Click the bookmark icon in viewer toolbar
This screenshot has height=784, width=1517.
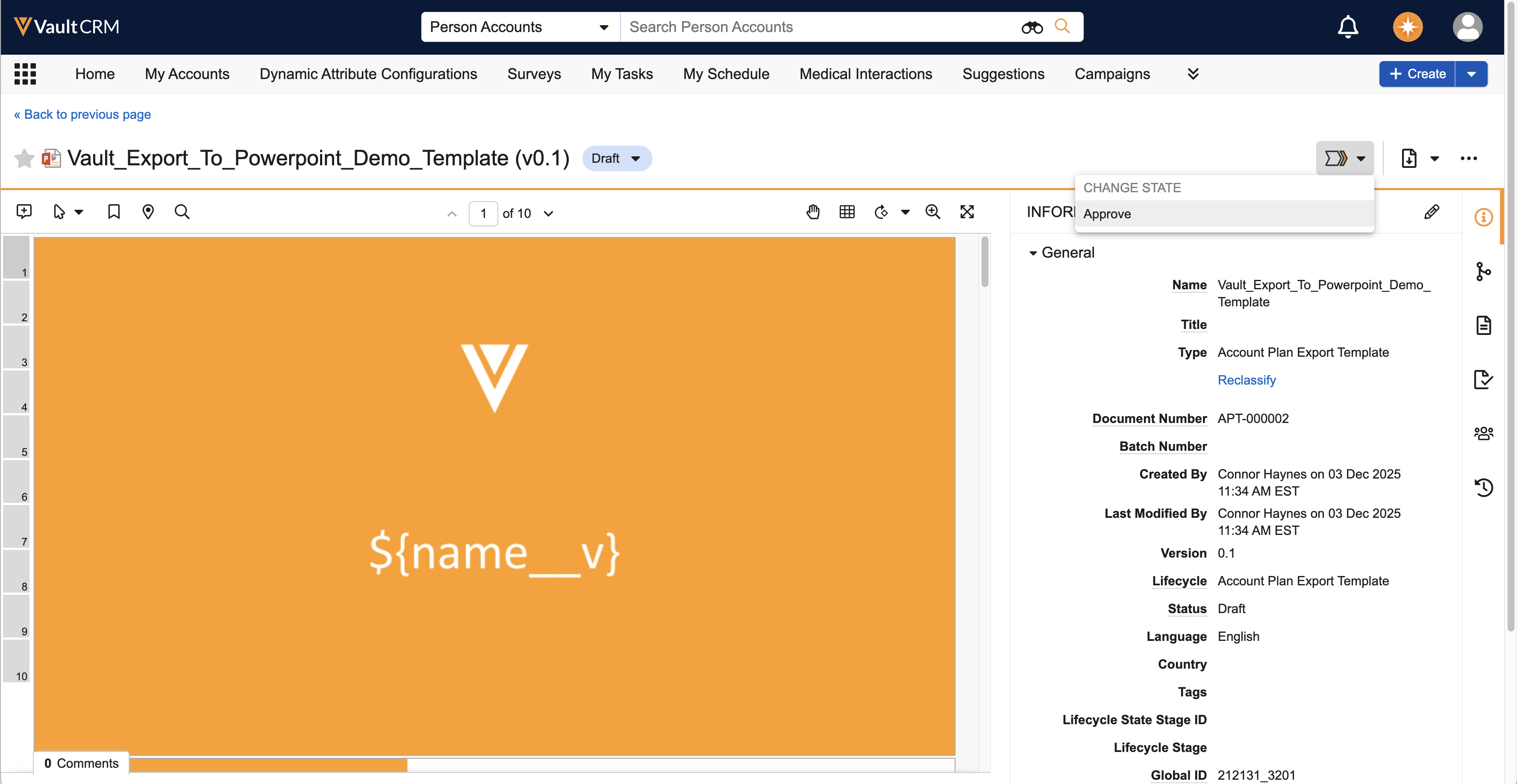[x=114, y=212]
